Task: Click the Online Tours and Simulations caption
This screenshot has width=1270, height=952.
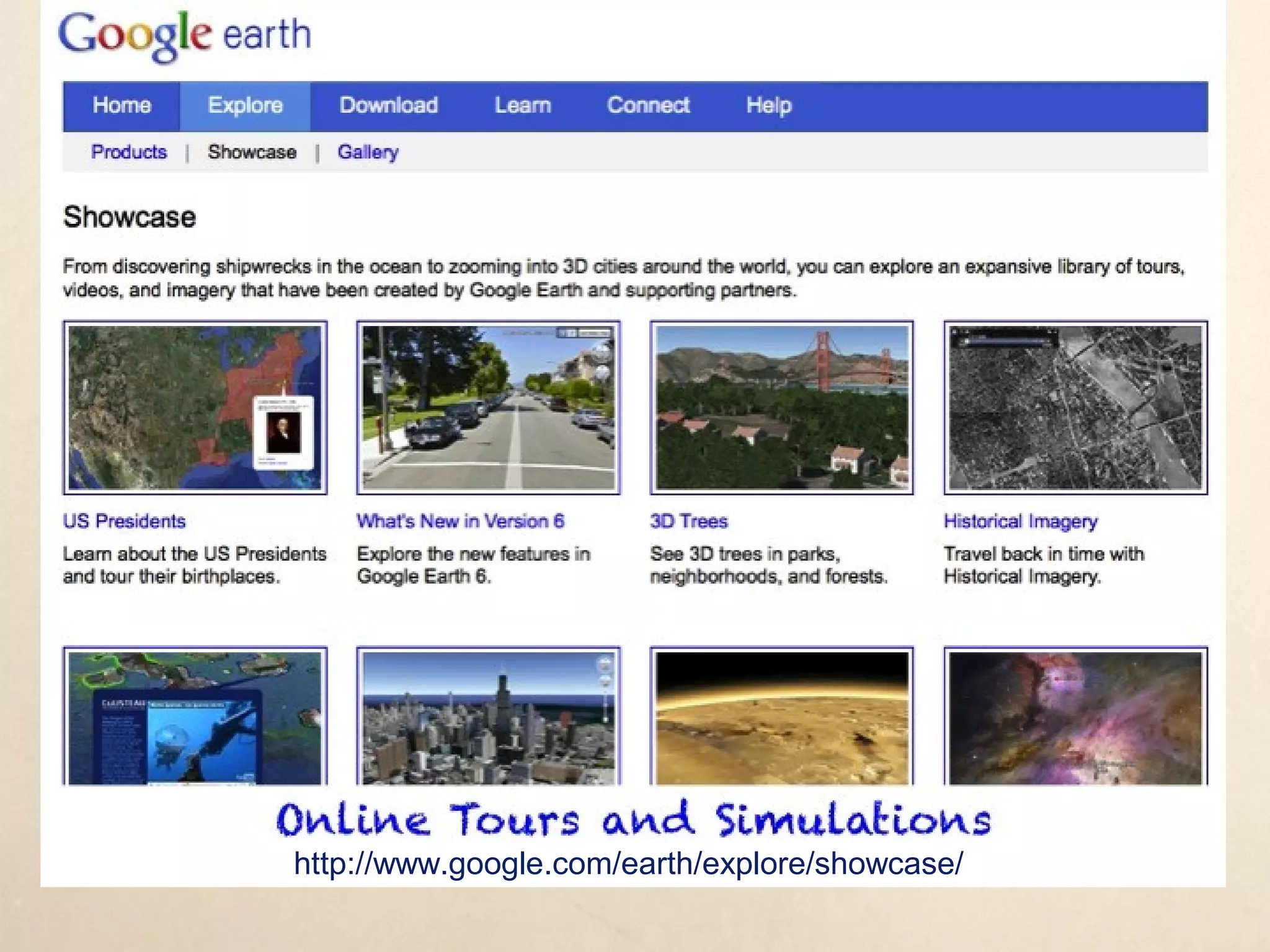Action: click(x=634, y=819)
